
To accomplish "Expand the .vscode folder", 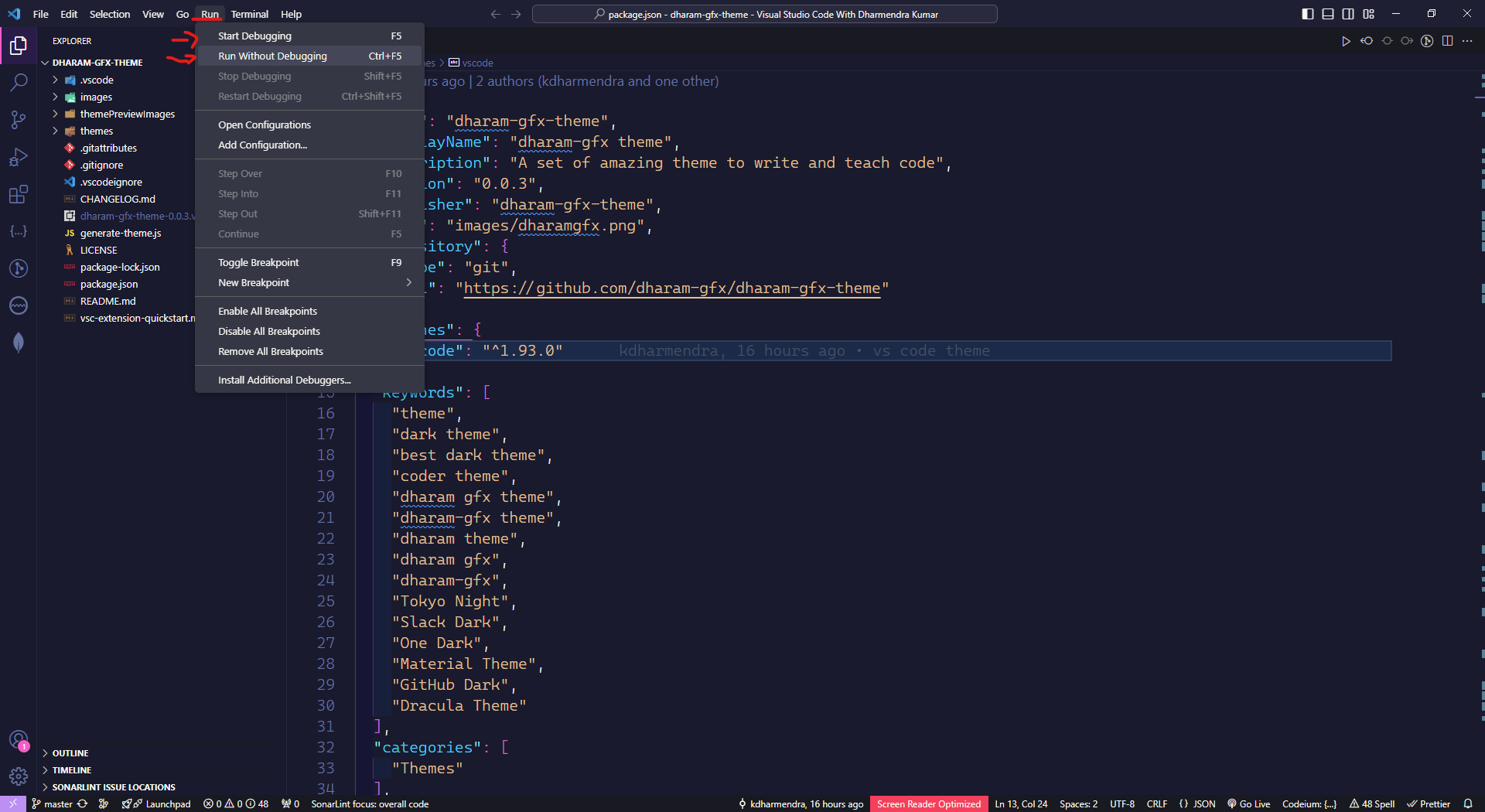I will click(97, 80).
